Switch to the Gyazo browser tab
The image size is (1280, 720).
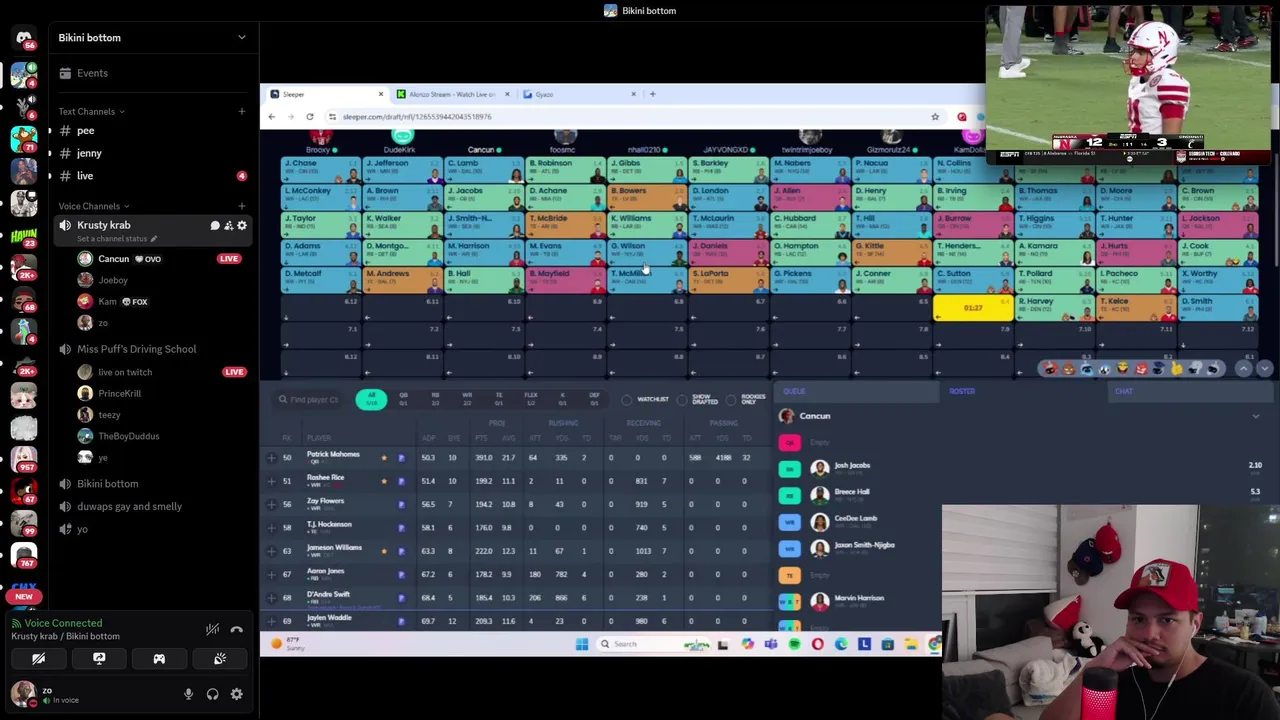click(577, 94)
